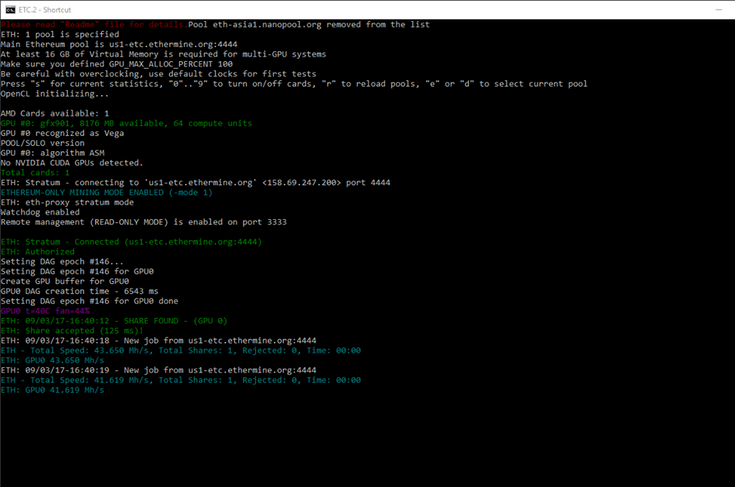Click green line 'Total cards: 1'

(35, 172)
